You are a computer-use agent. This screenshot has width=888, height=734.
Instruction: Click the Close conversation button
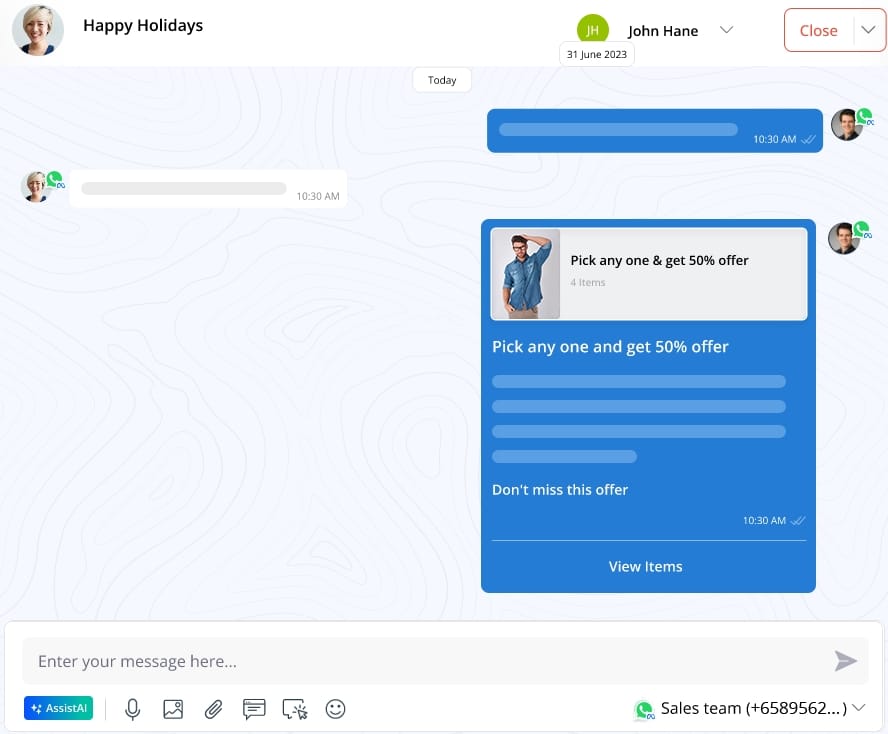pos(818,31)
